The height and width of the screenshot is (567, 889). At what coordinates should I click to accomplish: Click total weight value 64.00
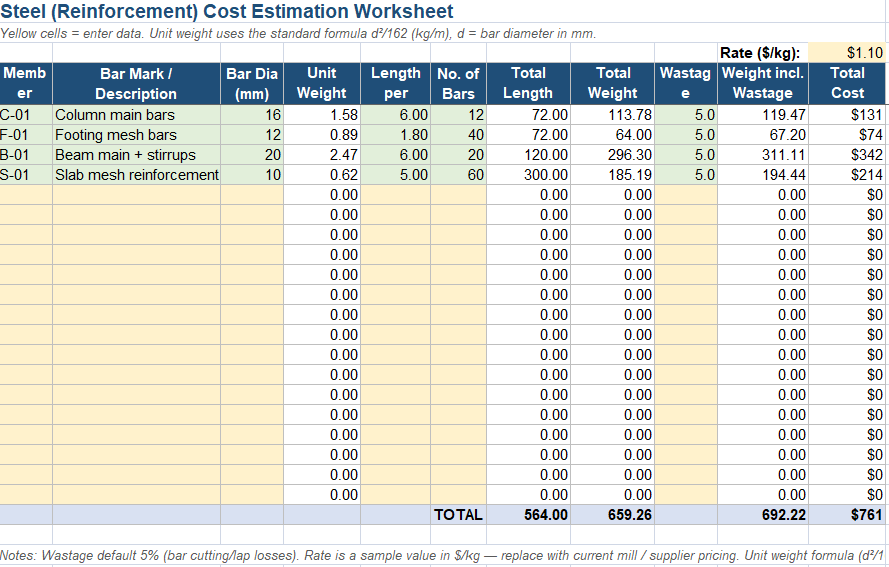[612, 135]
